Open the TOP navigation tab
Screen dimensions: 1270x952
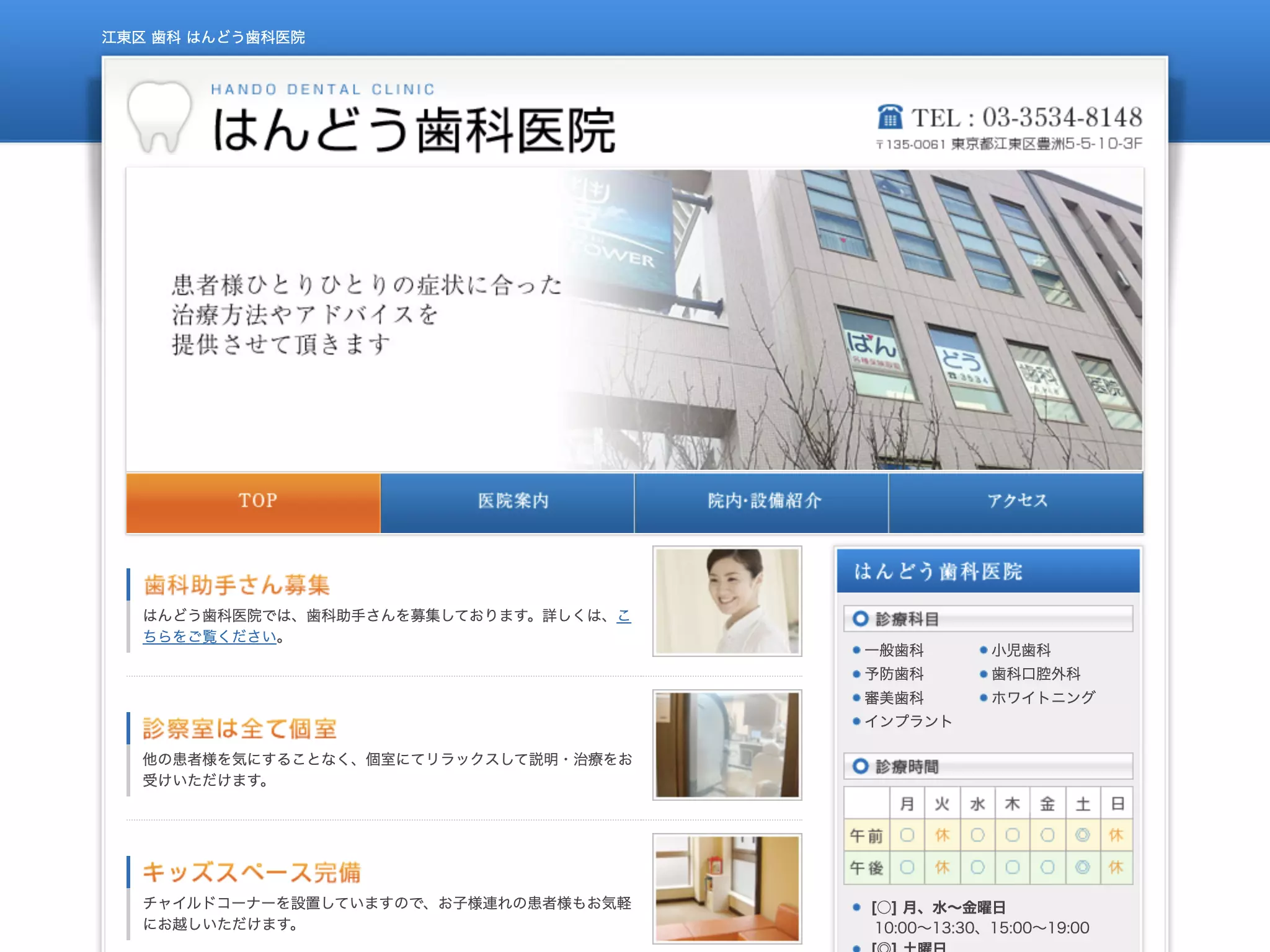(x=253, y=503)
